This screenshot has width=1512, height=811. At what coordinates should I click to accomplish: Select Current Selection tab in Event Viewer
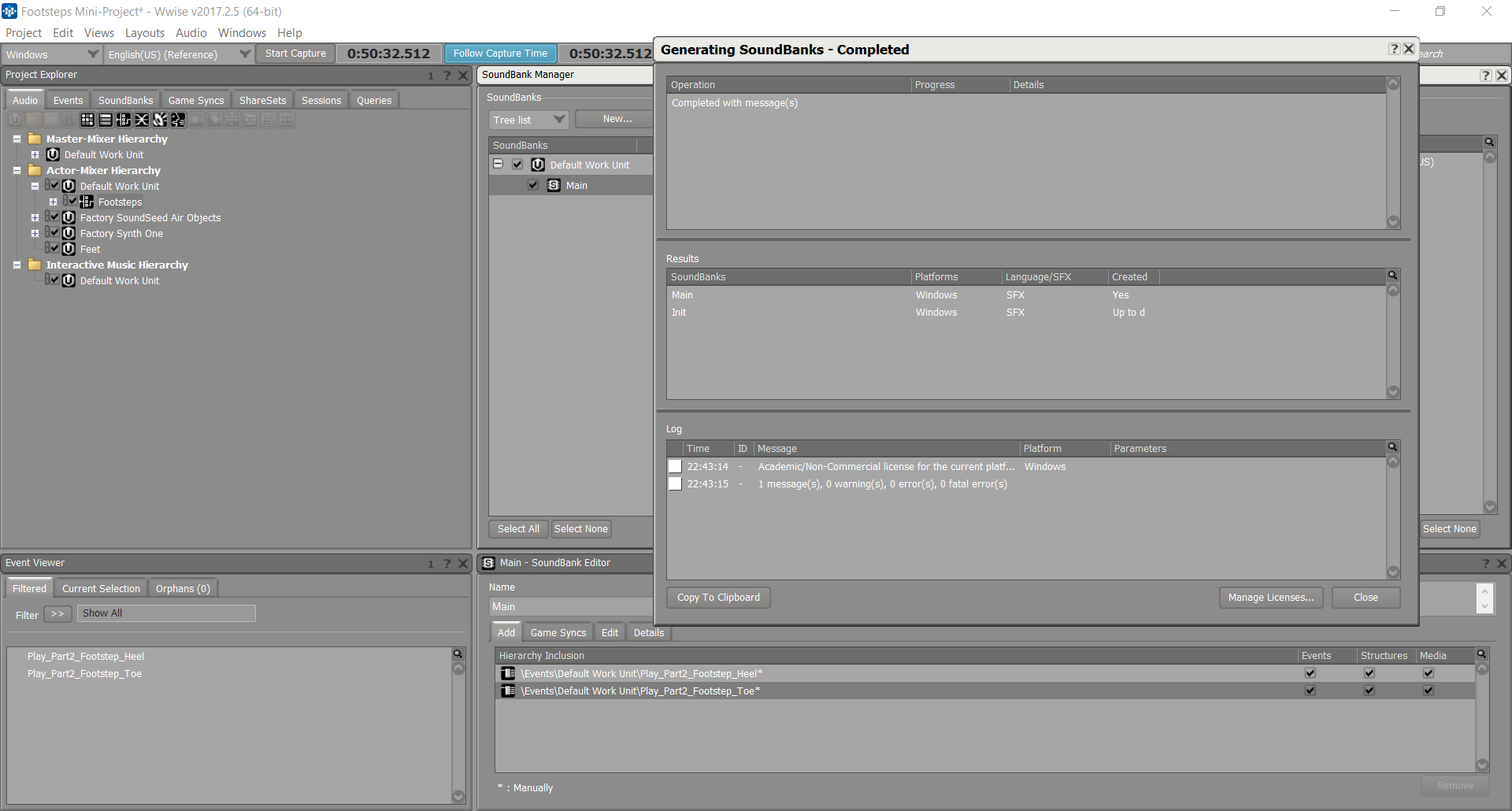[101, 588]
